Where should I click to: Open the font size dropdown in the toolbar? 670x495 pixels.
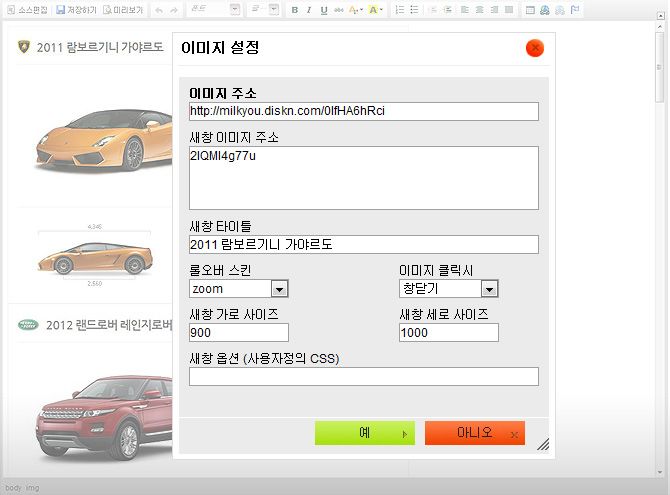pyautogui.click(x=264, y=9)
